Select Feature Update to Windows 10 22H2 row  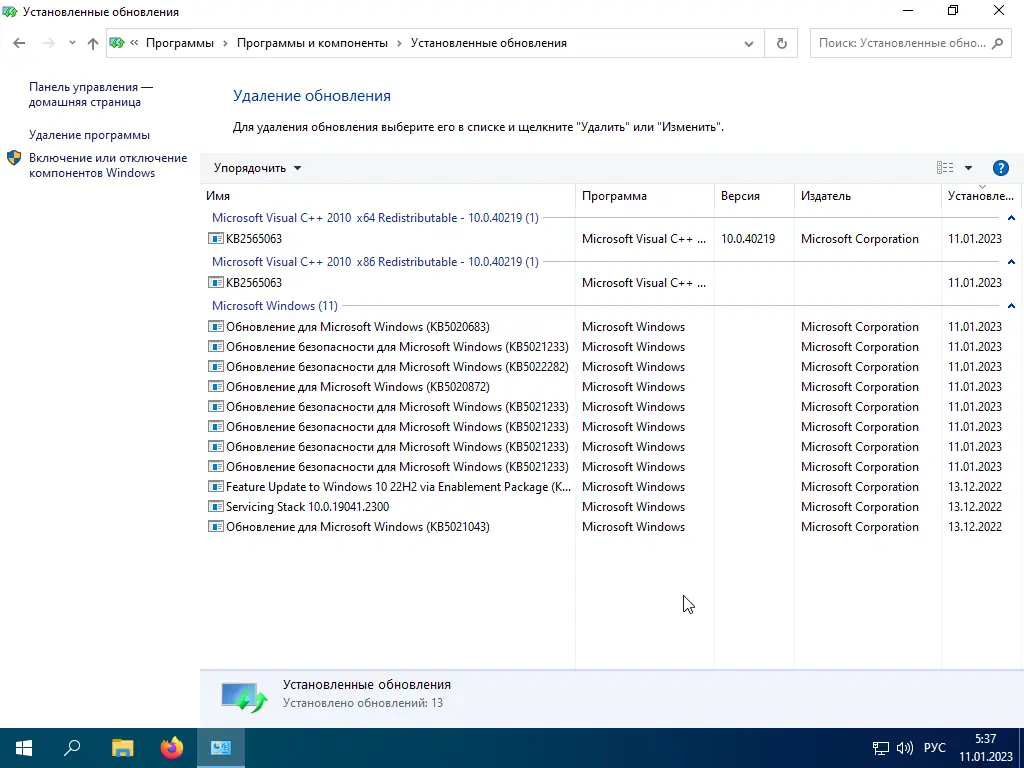point(610,487)
